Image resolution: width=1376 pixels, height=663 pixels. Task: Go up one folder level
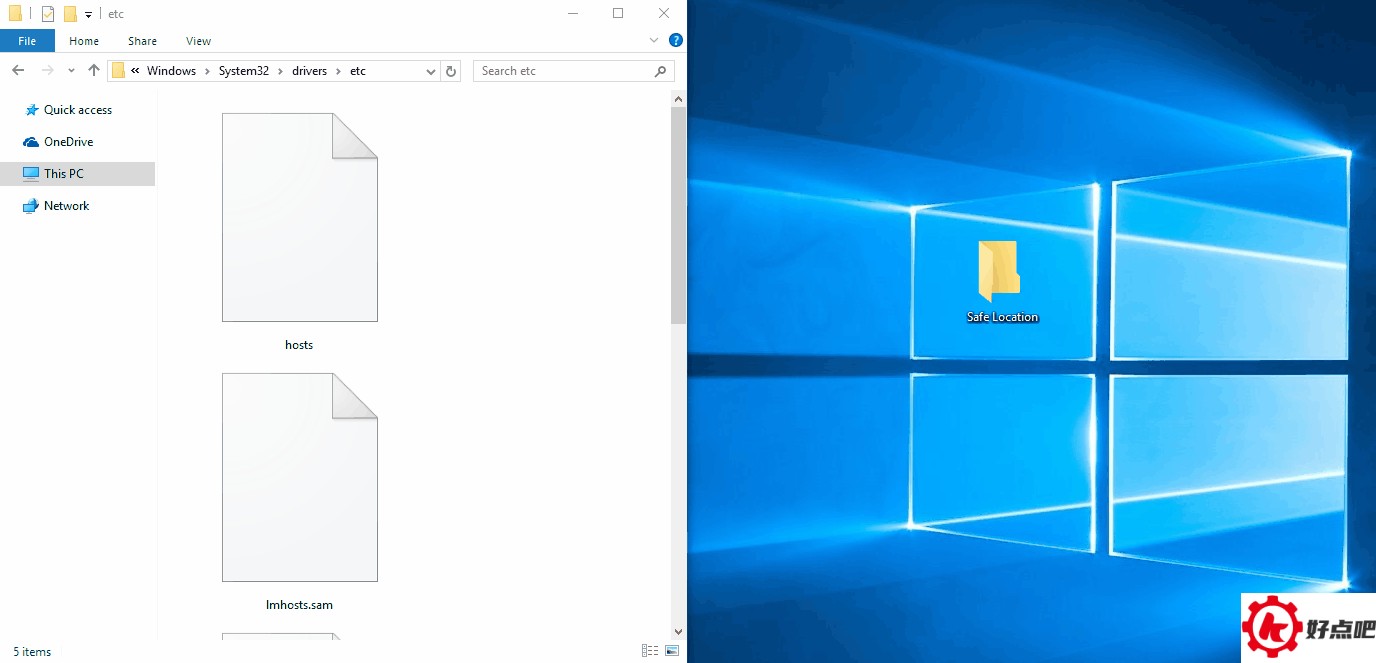click(x=94, y=71)
